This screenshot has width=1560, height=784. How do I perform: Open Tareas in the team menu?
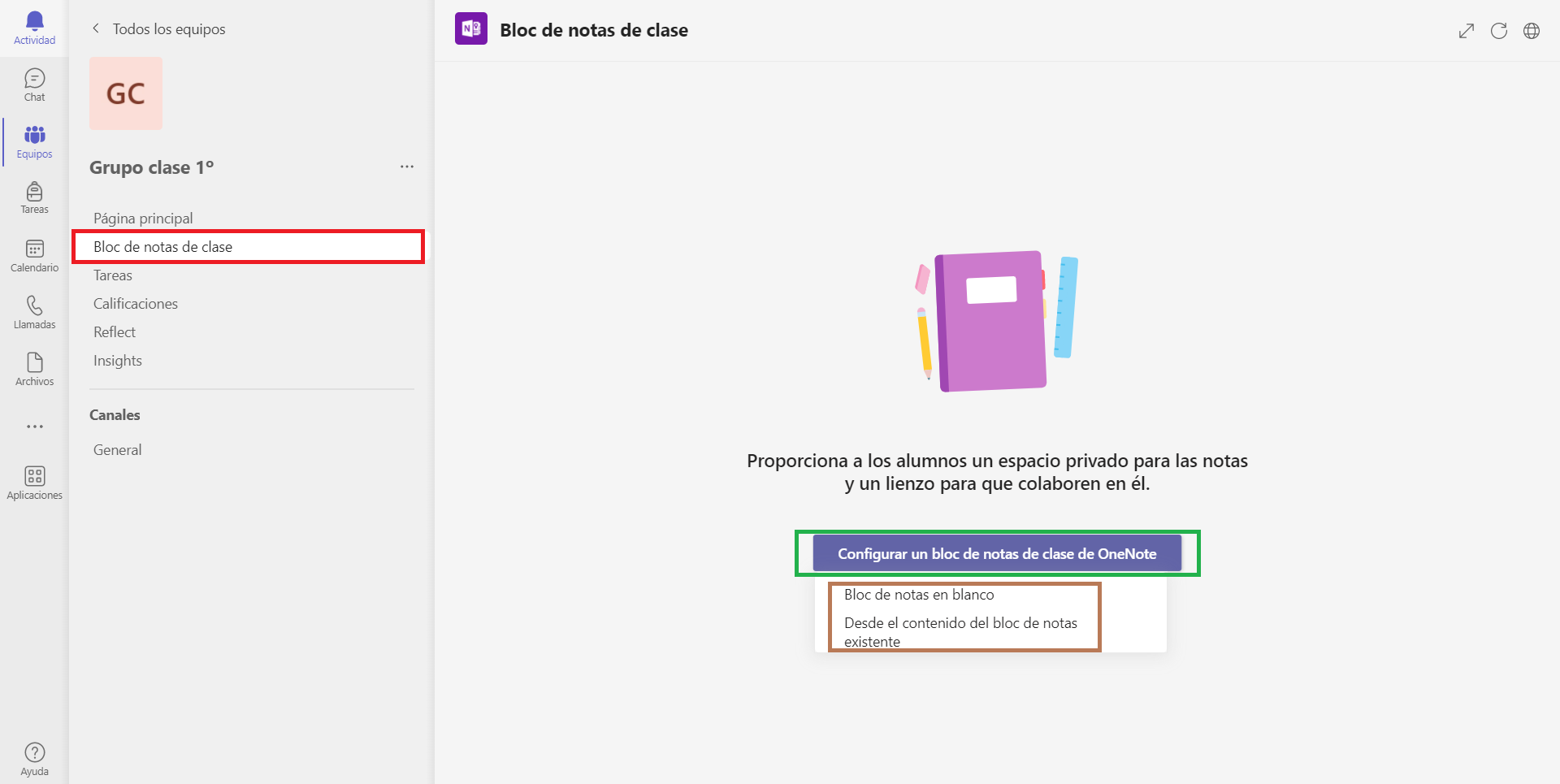[x=113, y=275]
